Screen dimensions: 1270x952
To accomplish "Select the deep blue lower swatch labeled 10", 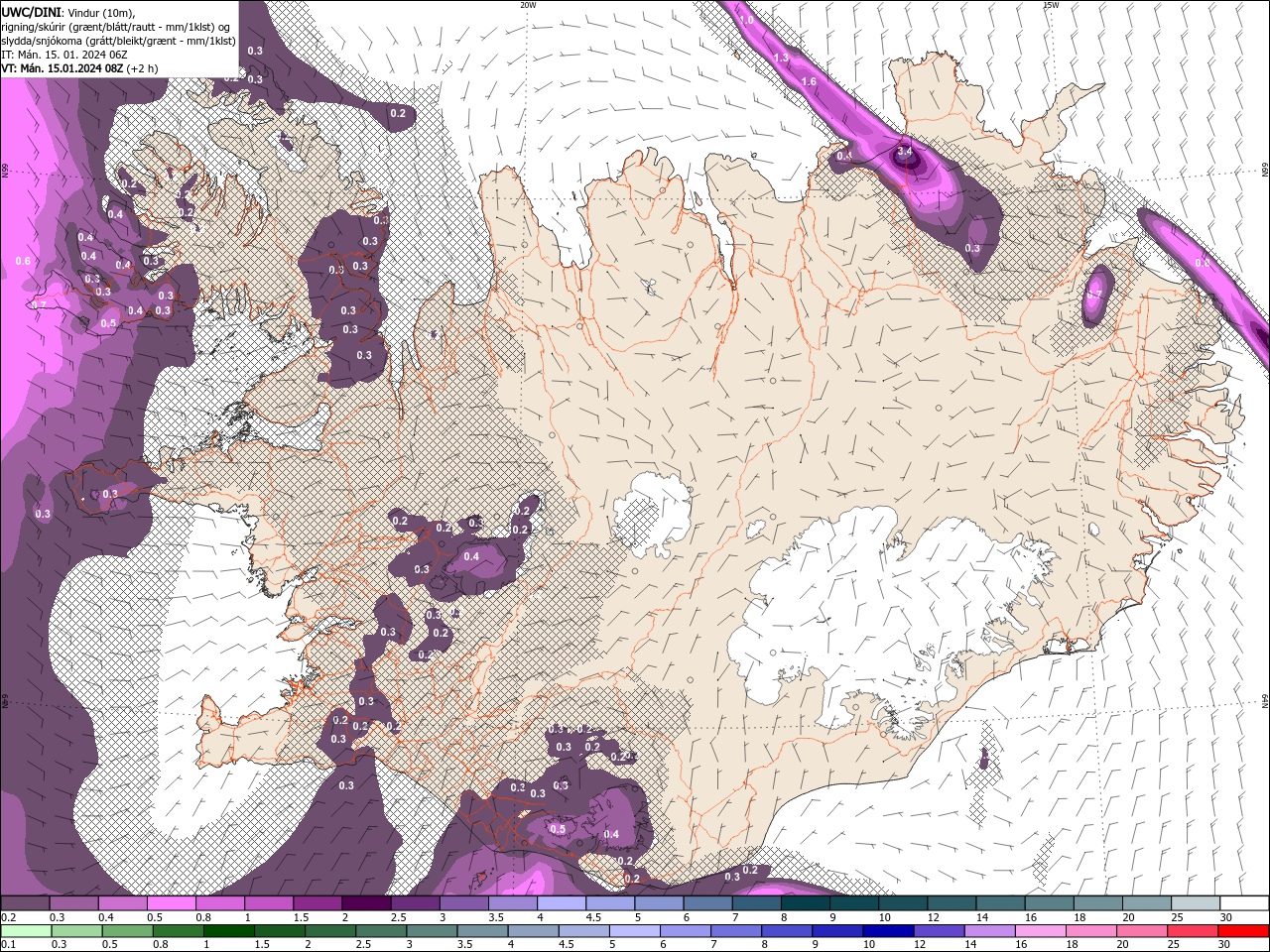I will click(889, 931).
